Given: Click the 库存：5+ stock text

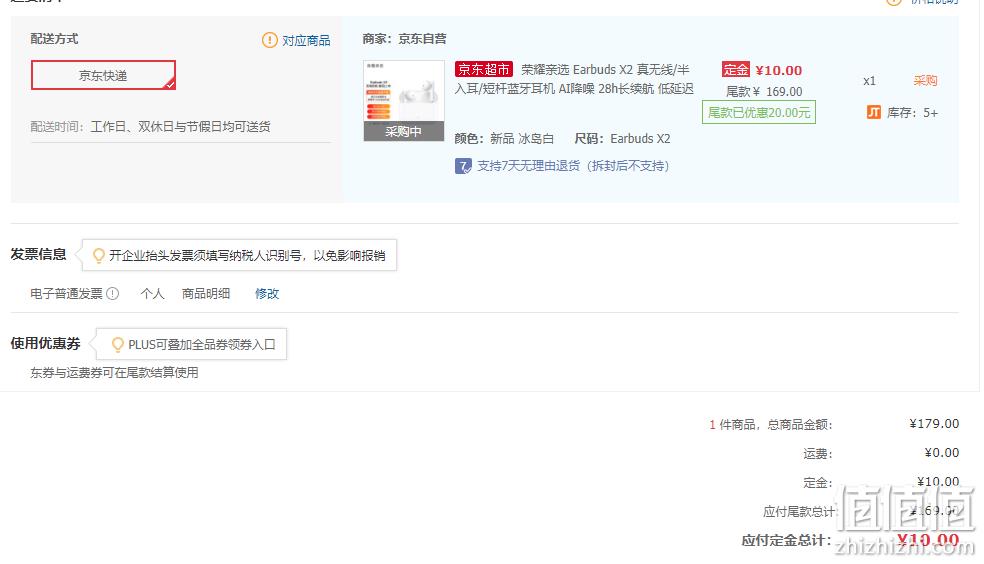Looking at the screenshot, I should (912, 113).
